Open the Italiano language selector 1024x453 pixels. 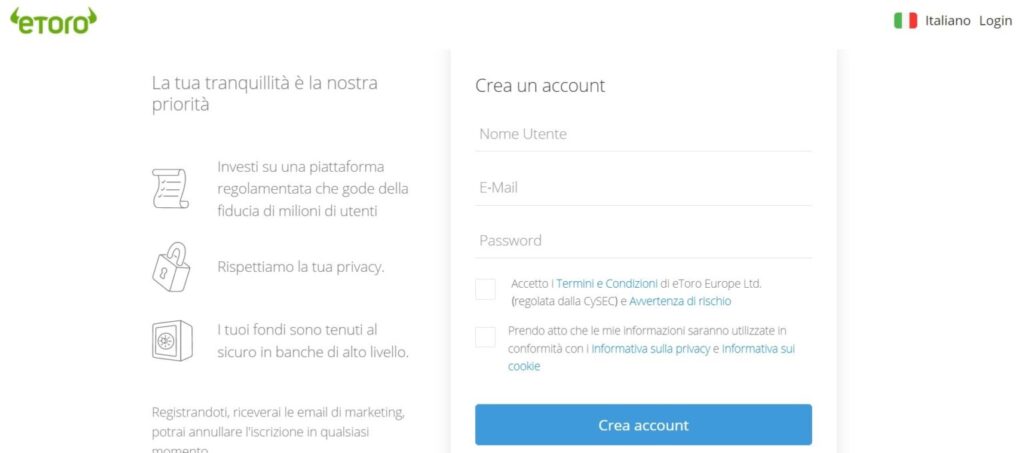pos(947,21)
